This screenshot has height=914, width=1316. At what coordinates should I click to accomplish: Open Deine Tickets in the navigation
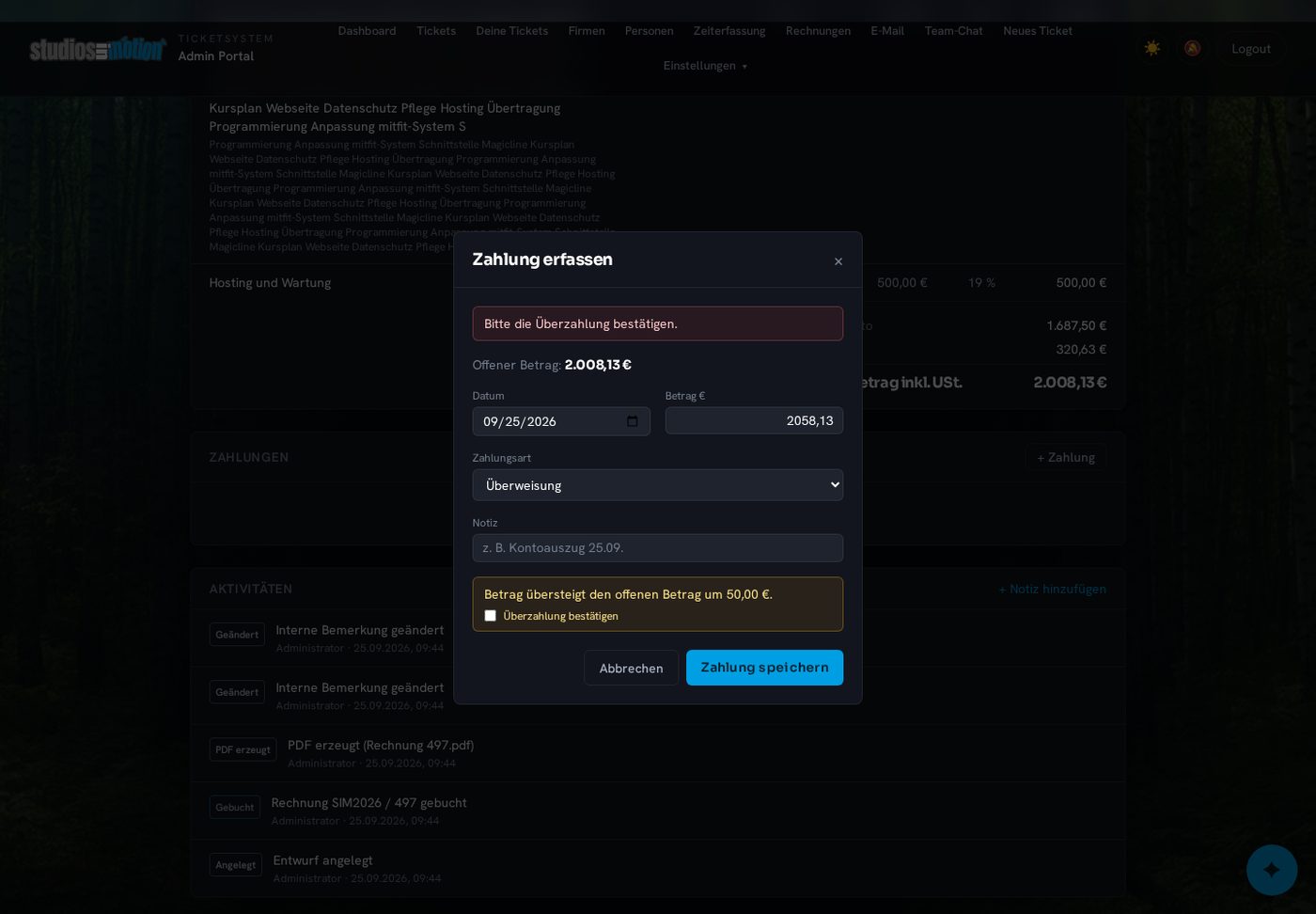point(512,31)
